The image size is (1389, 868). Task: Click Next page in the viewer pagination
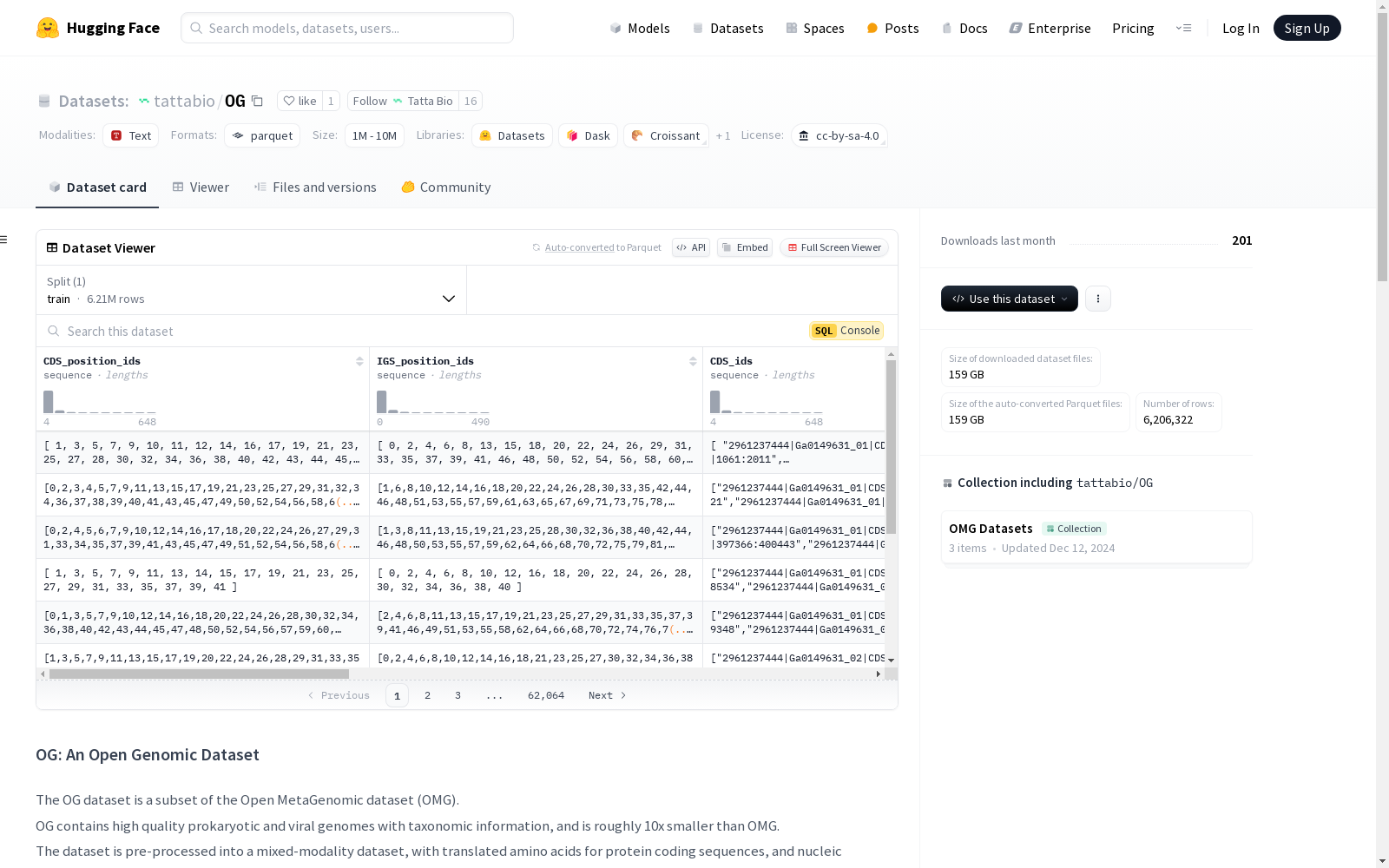pyautogui.click(x=607, y=695)
